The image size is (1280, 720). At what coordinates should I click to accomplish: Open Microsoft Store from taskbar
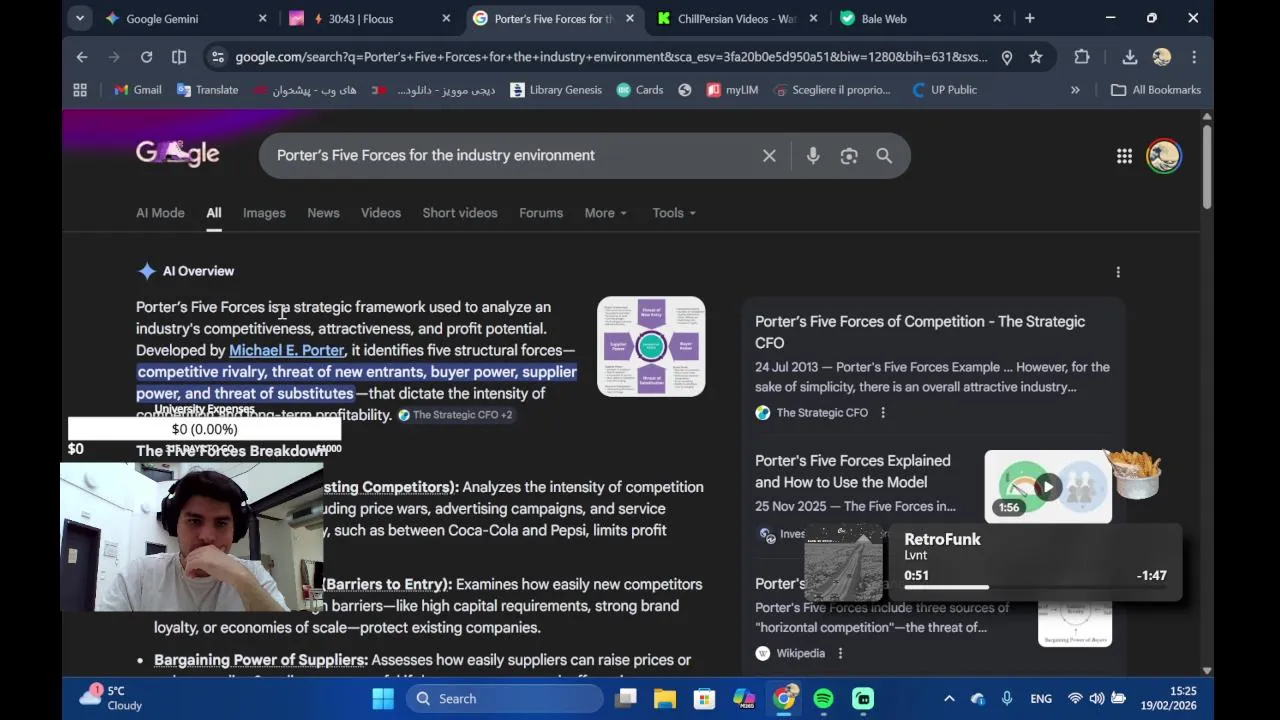[705, 699]
